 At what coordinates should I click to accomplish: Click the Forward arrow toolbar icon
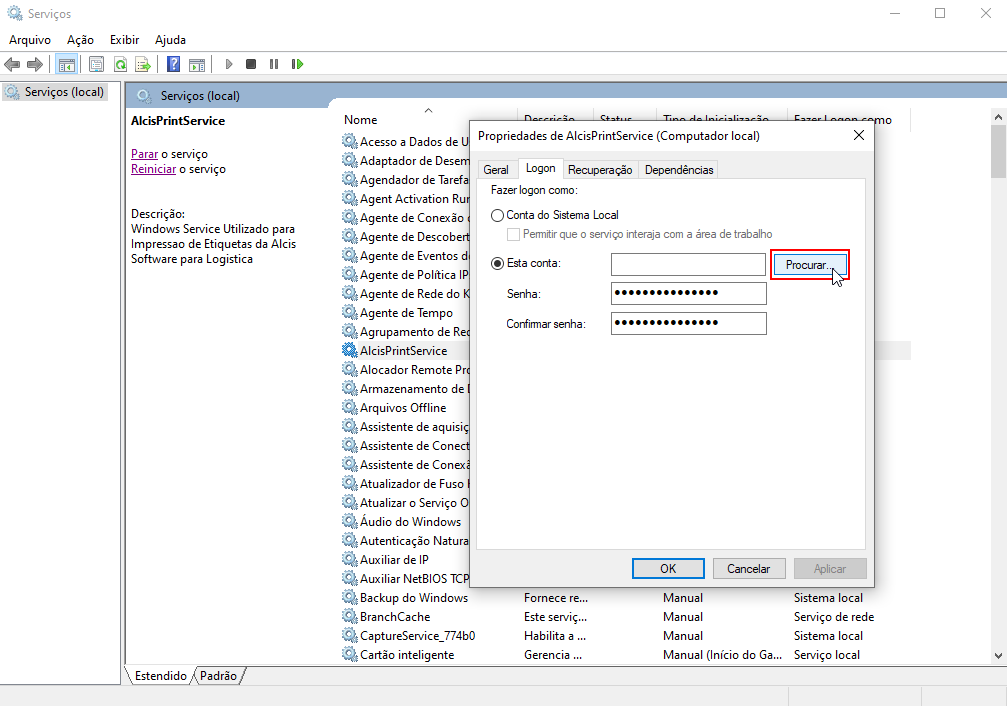[x=35, y=64]
